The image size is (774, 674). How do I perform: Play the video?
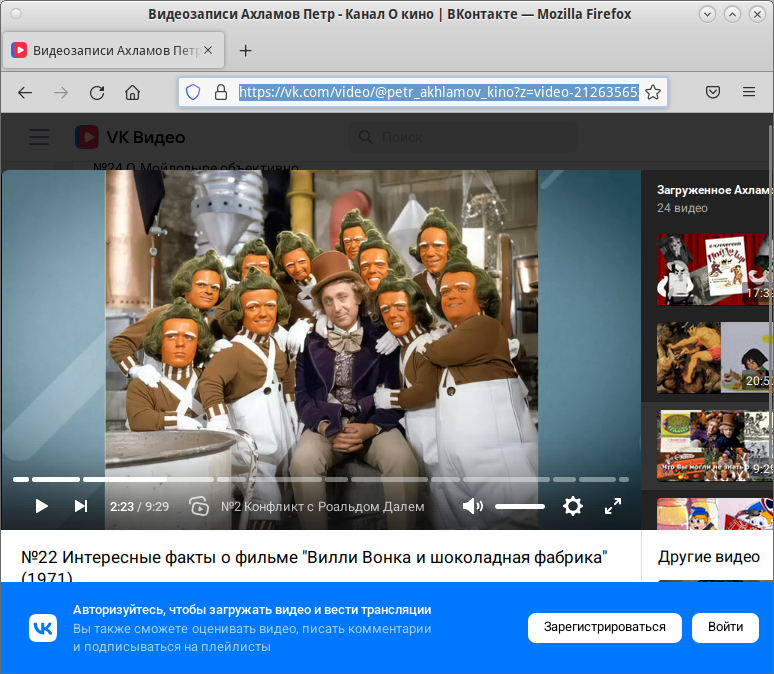[41, 506]
